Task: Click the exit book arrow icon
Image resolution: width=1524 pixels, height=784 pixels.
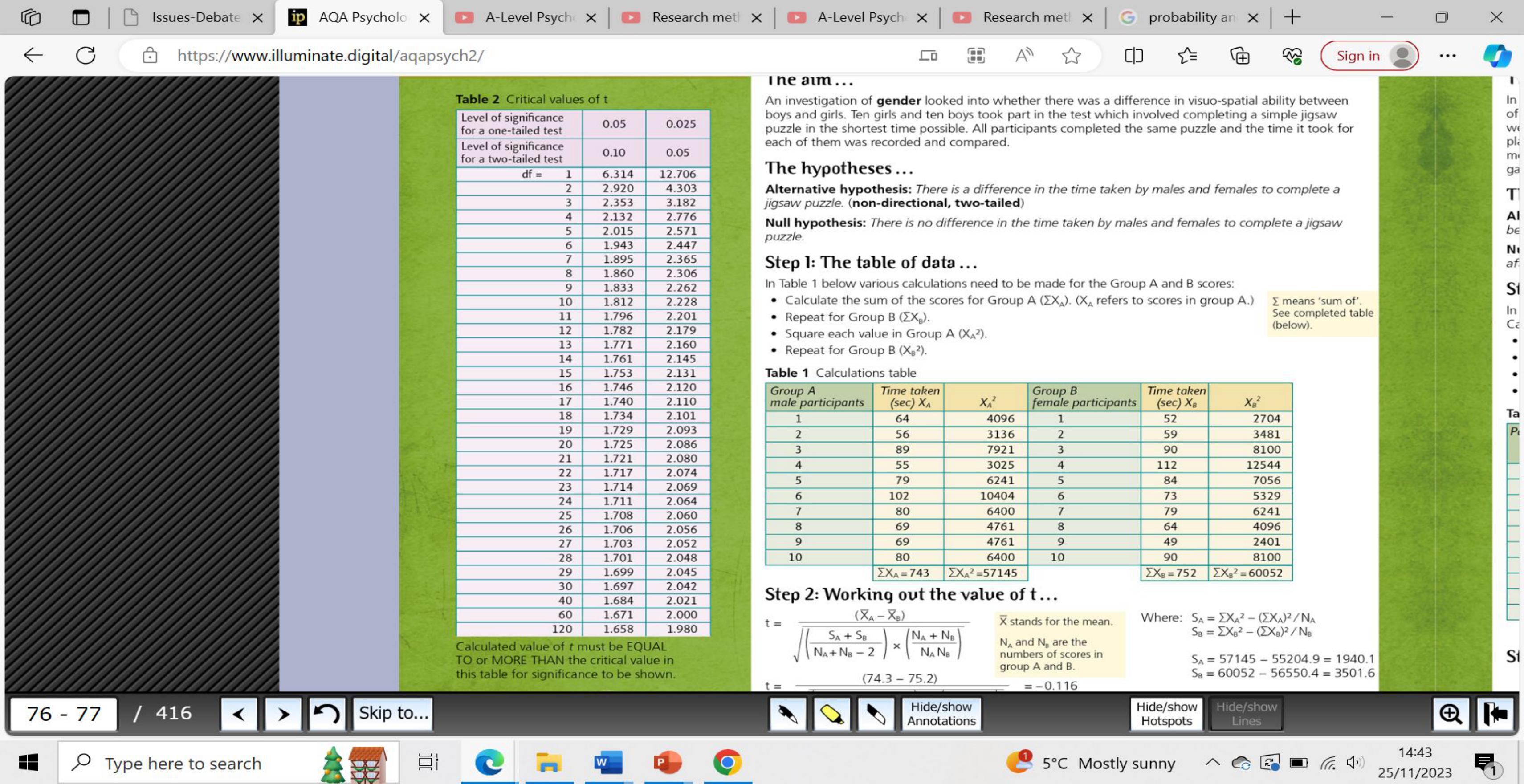Action: point(1495,714)
